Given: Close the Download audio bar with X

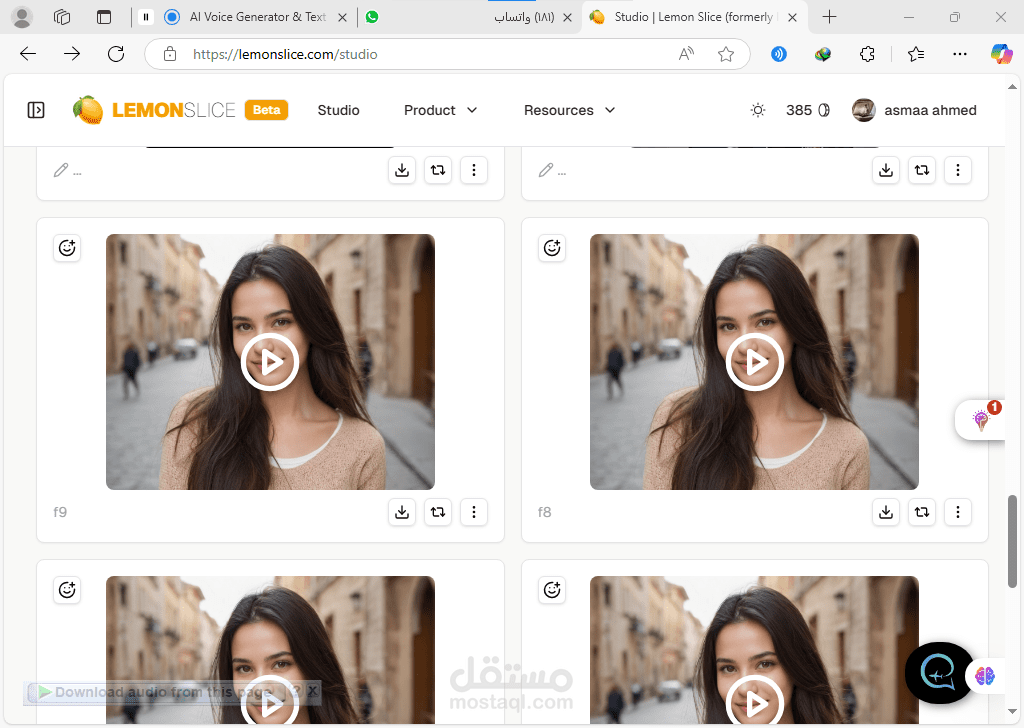Looking at the screenshot, I should 313,690.
